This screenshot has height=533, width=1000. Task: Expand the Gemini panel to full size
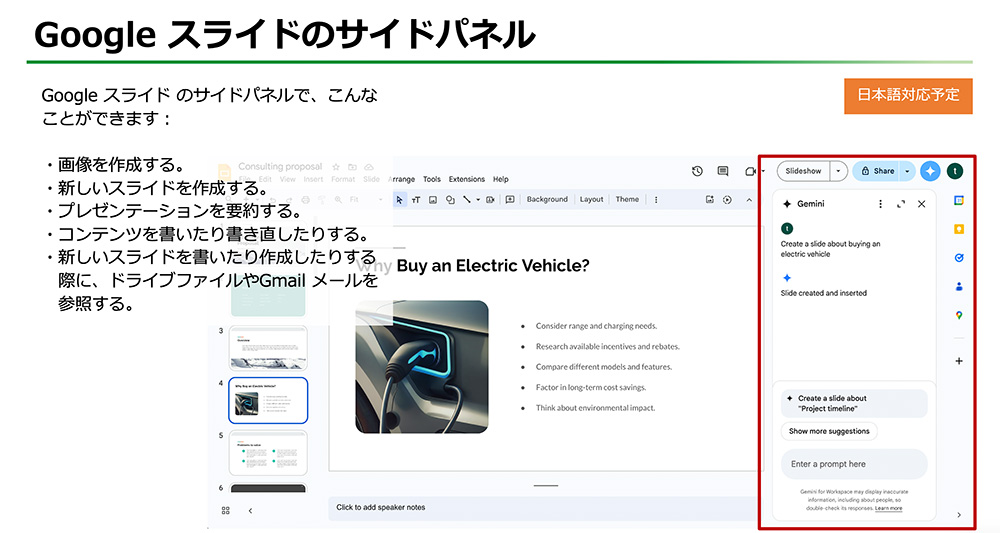901,204
